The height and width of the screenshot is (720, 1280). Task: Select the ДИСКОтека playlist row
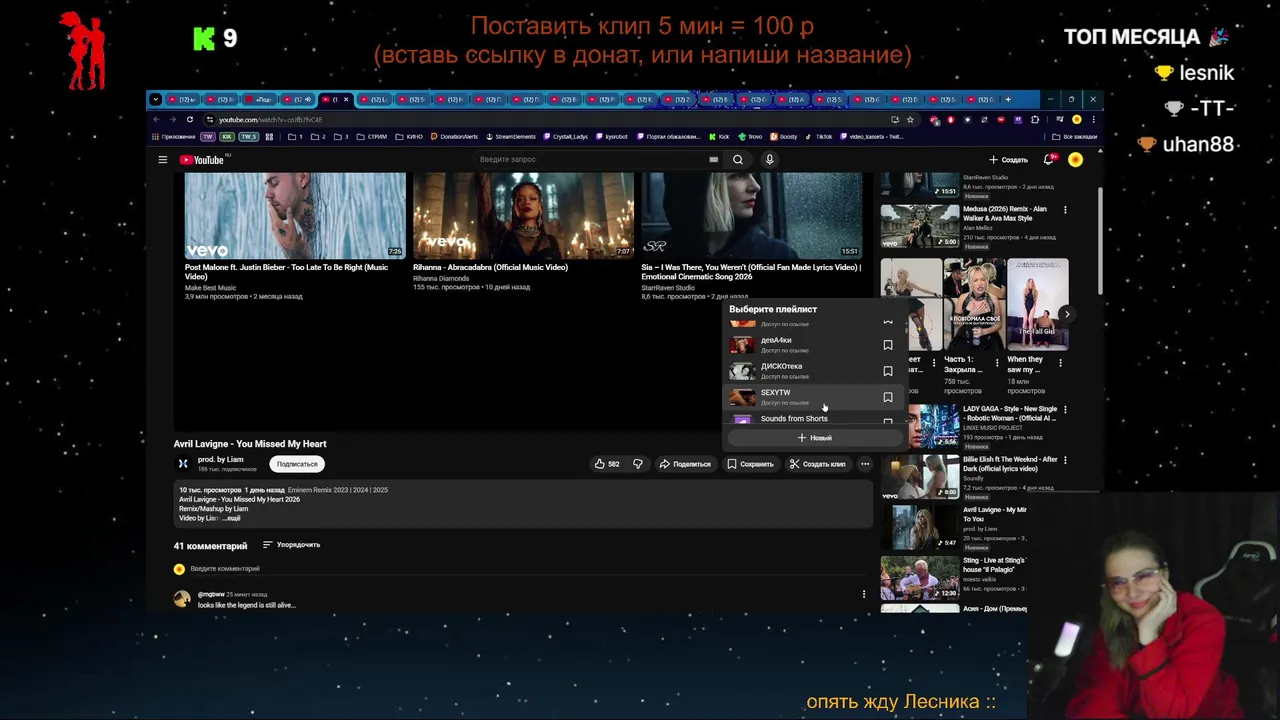(x=814, y=371)
